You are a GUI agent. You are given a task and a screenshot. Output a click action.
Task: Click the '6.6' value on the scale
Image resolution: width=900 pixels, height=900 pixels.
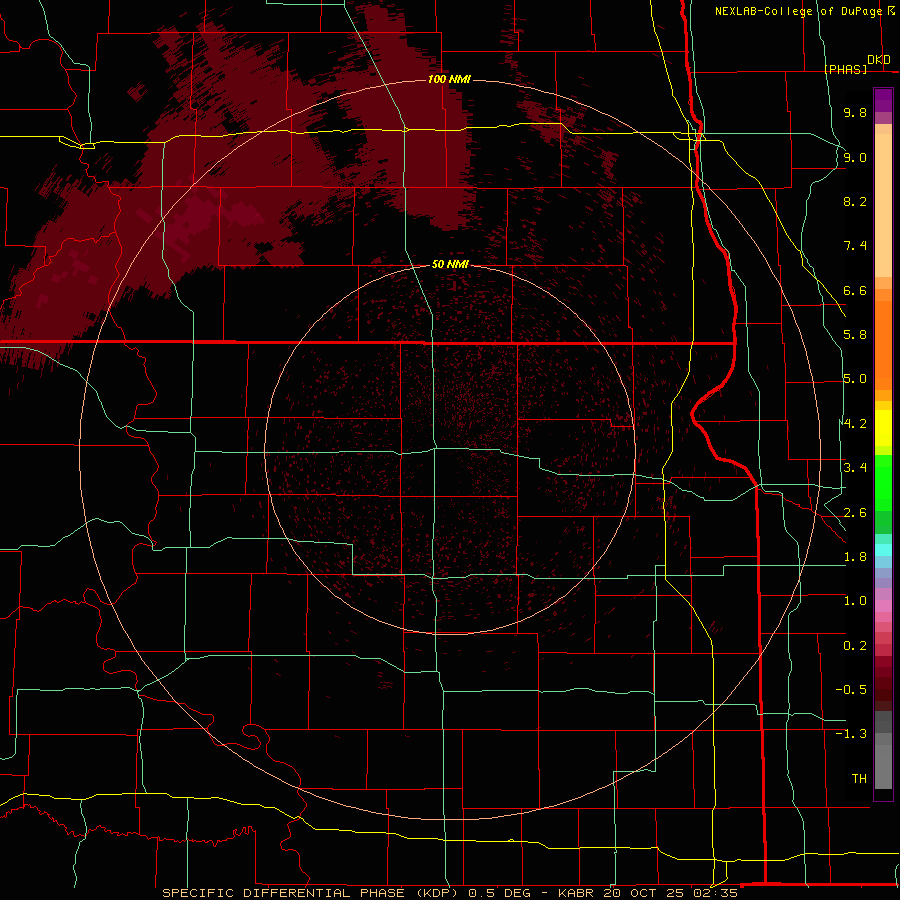click(x=855, y=290)
